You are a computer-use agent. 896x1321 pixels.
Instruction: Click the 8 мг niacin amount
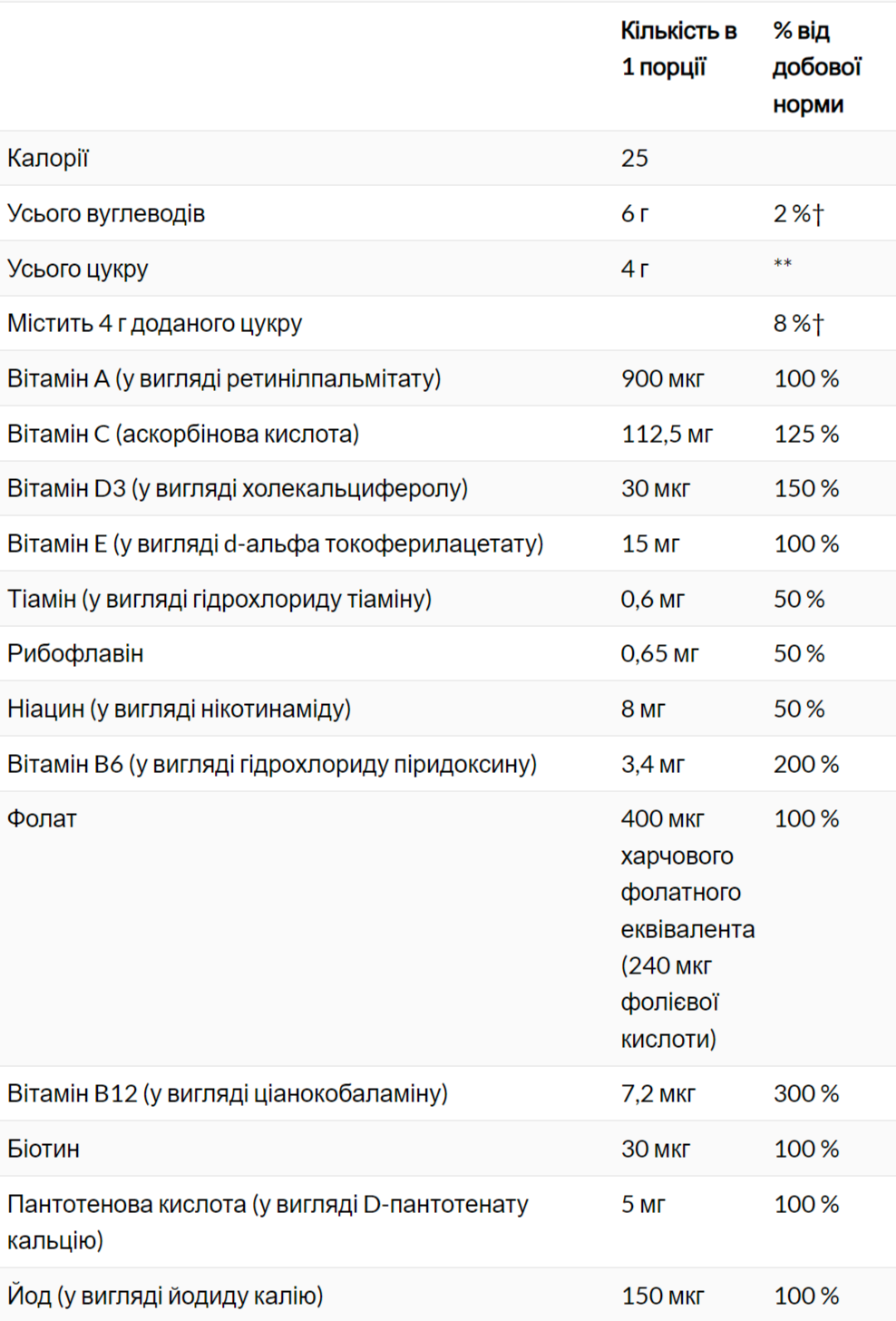pyautogui.click(x=642, y=709)
